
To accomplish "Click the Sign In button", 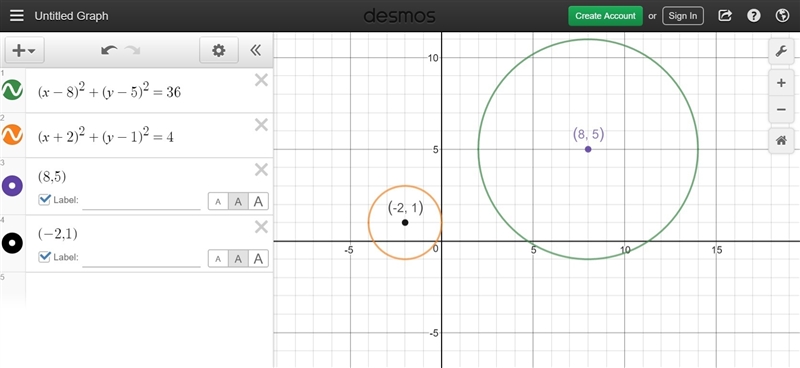I will (683, 16).
